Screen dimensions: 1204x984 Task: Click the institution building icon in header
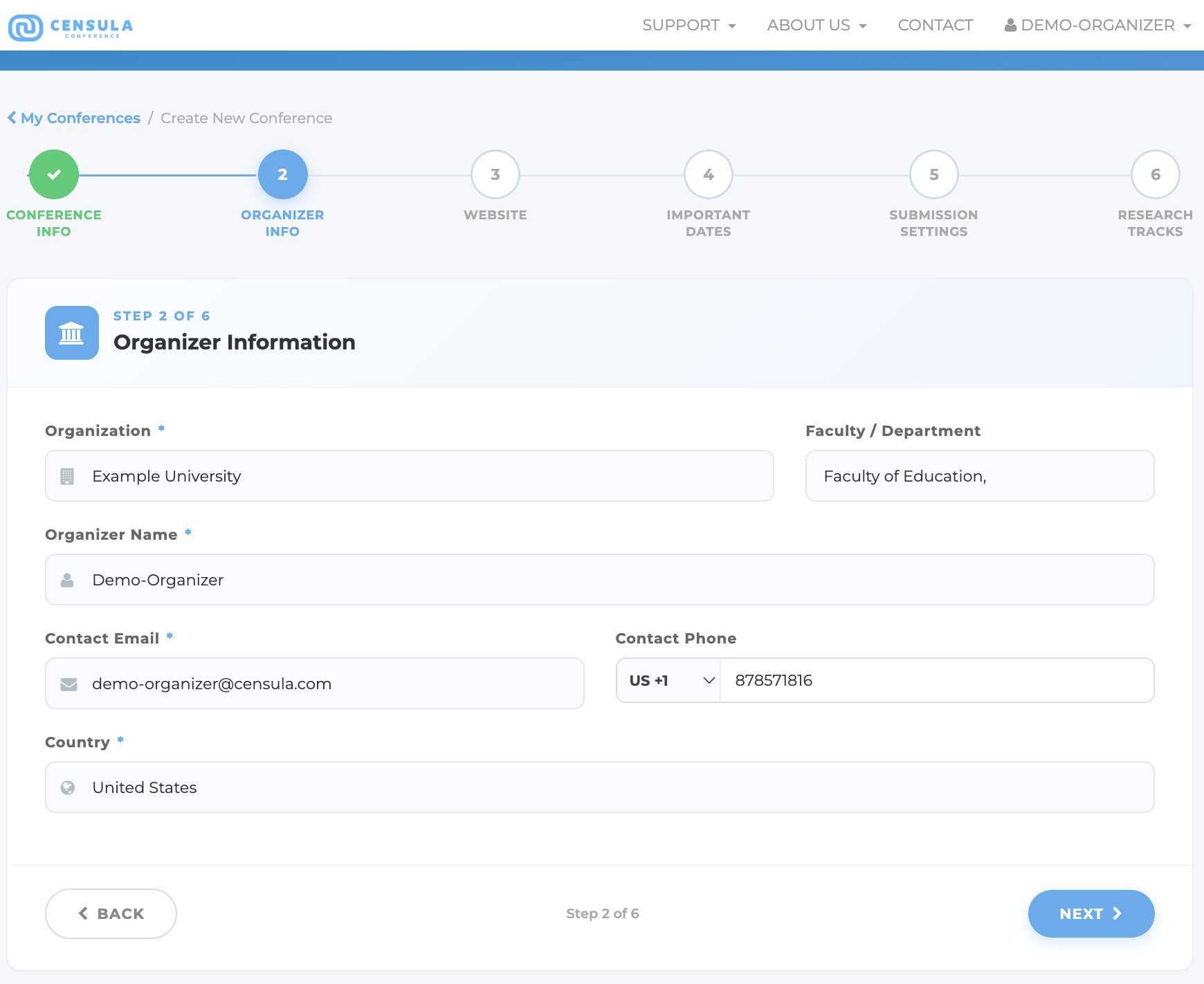coord(72,333)
